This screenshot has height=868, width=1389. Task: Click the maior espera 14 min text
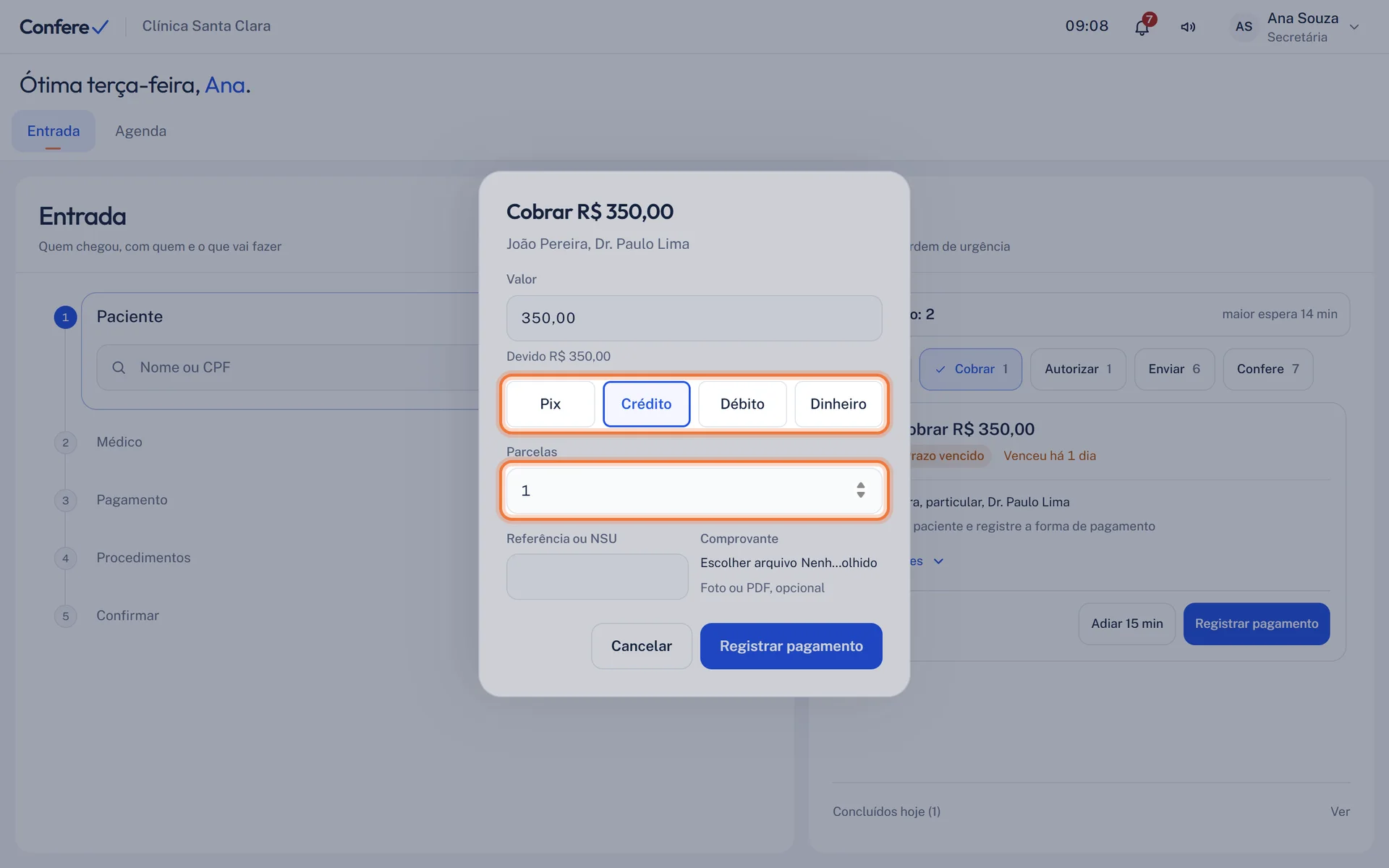(x=1279, y=314)
